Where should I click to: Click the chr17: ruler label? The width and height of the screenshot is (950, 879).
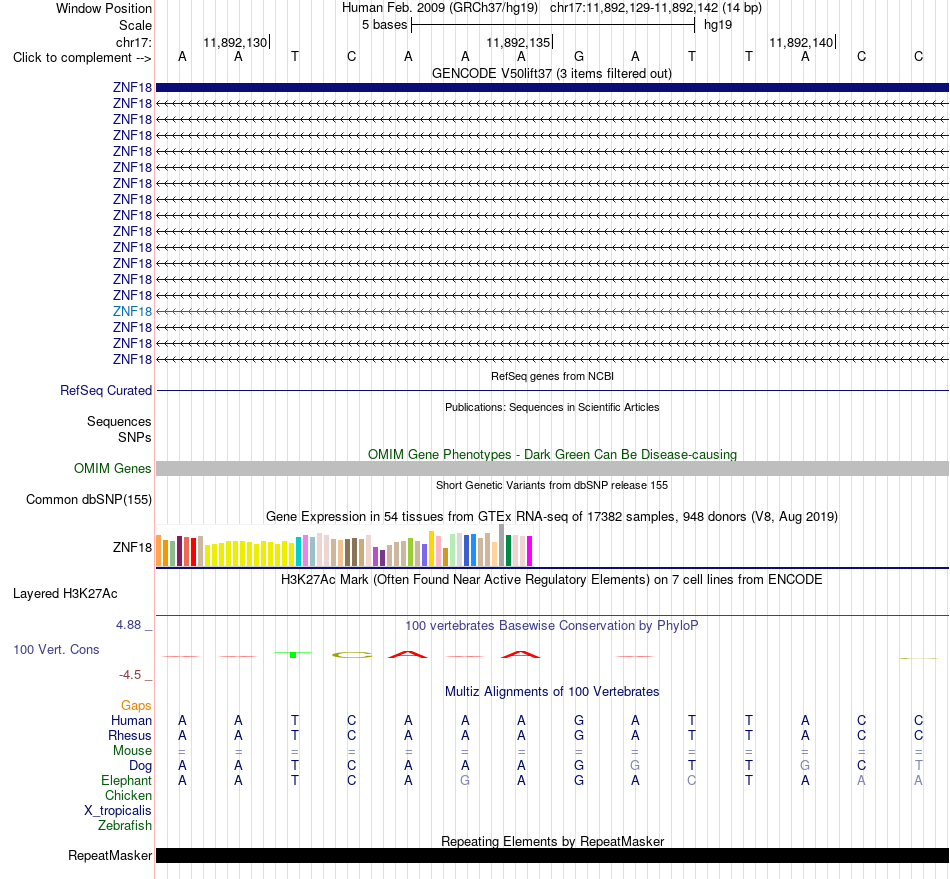click(x=134, y=42)
